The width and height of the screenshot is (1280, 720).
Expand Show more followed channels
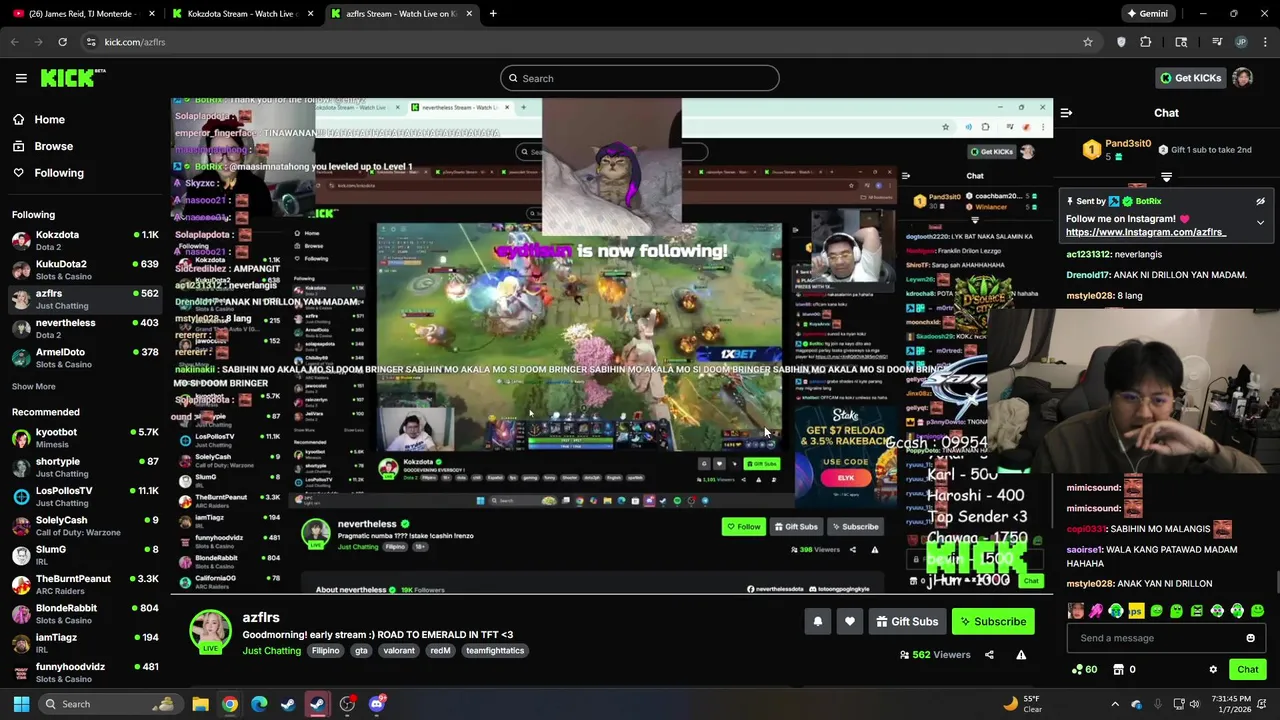[x=34, y=386]
